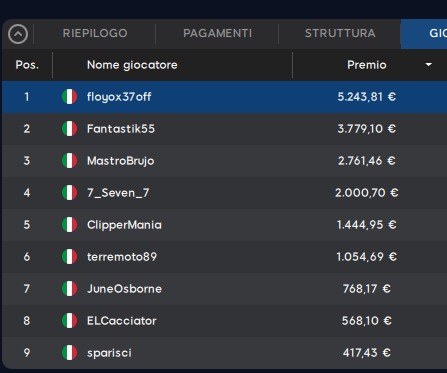The height and width of the screenshot is (373, 447).
Task: Switch to the RIEPILOGO tab
Action: 95,33
